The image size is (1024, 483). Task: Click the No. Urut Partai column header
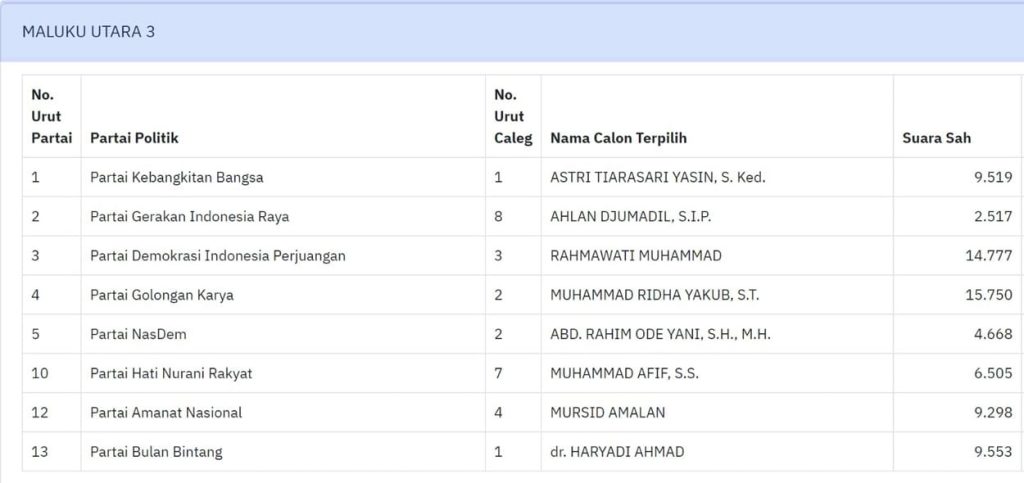(x=51, y=117)
